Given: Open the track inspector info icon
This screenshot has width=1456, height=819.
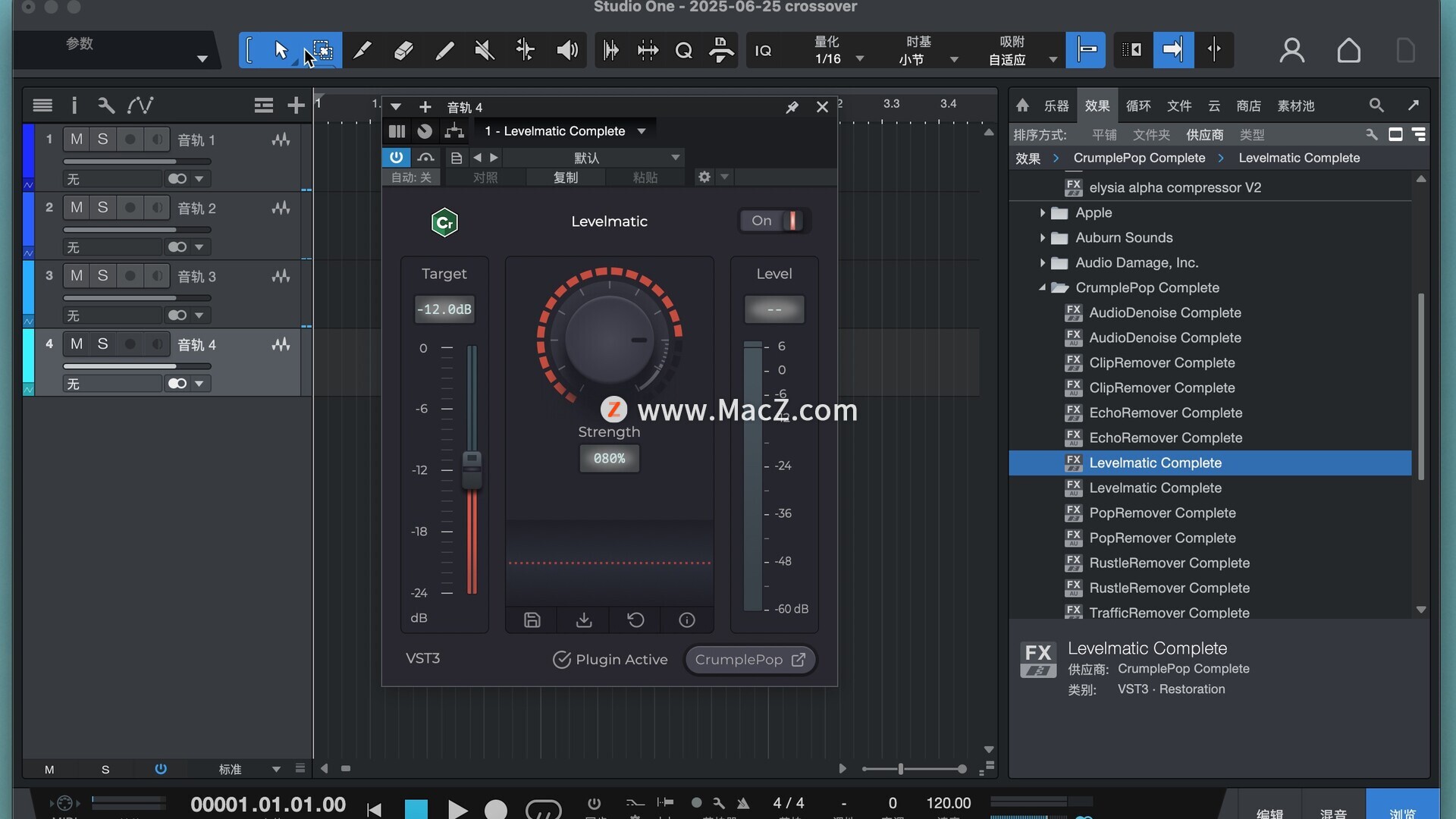Looking at the screenshot, I should (74, 105).
